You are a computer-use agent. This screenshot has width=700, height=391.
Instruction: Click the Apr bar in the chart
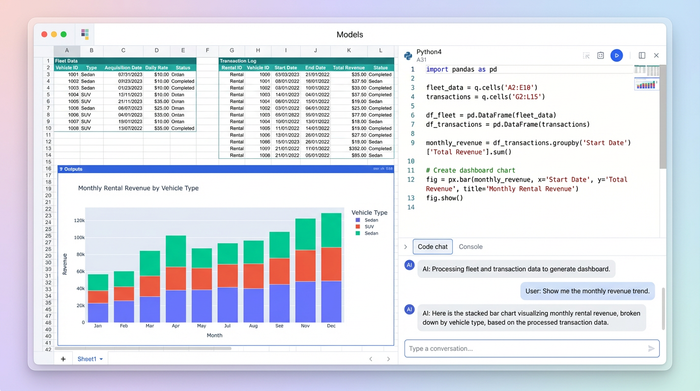176,279
